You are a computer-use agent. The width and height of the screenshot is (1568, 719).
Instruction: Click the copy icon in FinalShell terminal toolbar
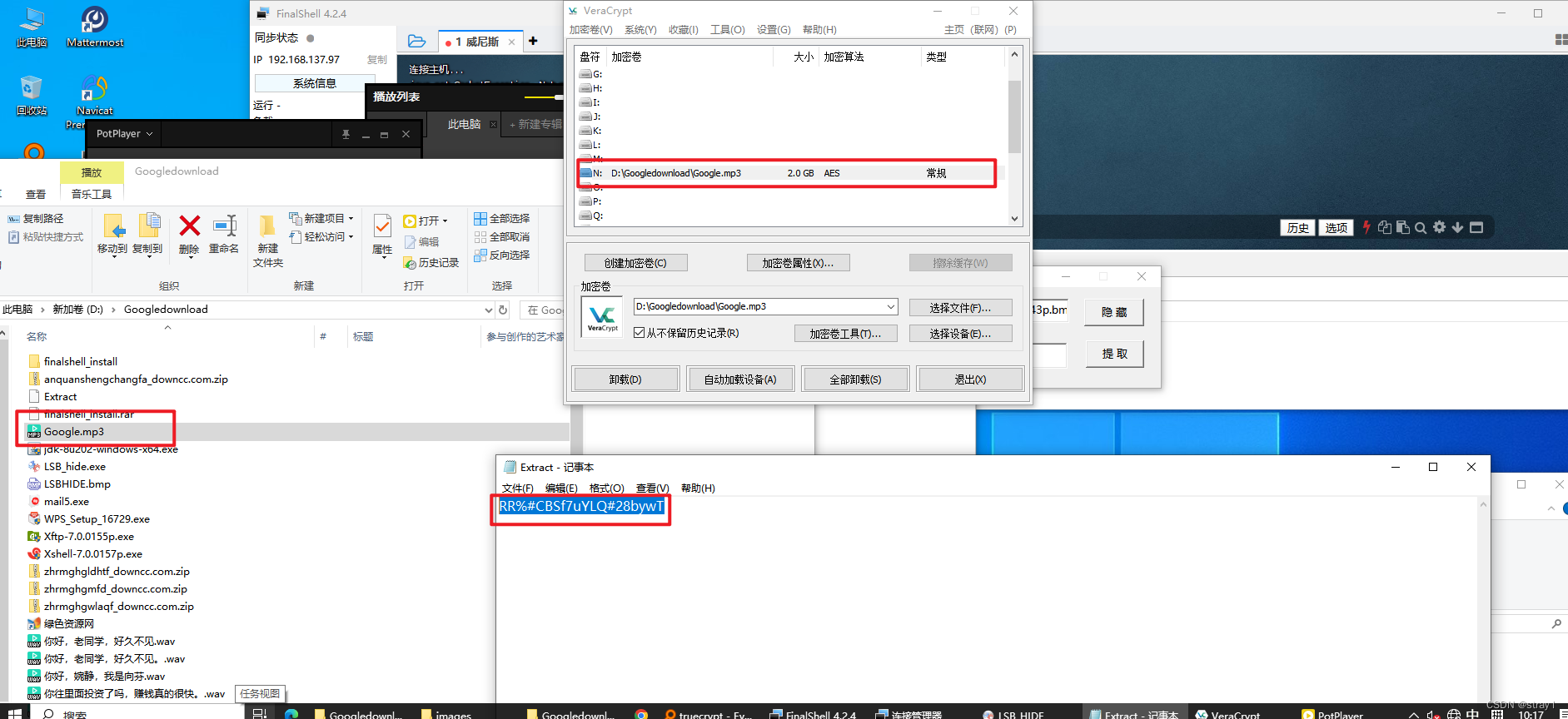pos(1384,227)
